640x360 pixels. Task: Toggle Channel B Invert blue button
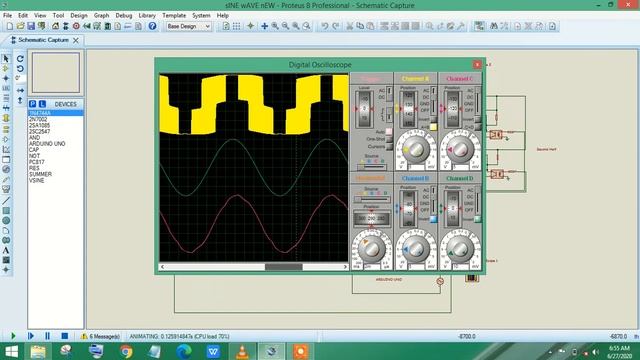tap(433, 219)
